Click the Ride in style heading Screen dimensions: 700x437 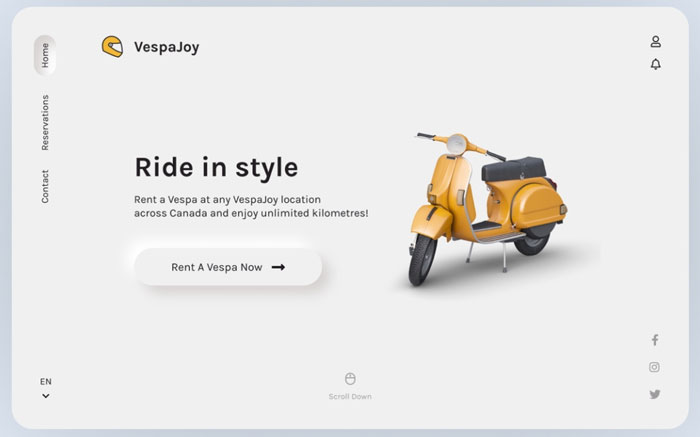(216, 168)
